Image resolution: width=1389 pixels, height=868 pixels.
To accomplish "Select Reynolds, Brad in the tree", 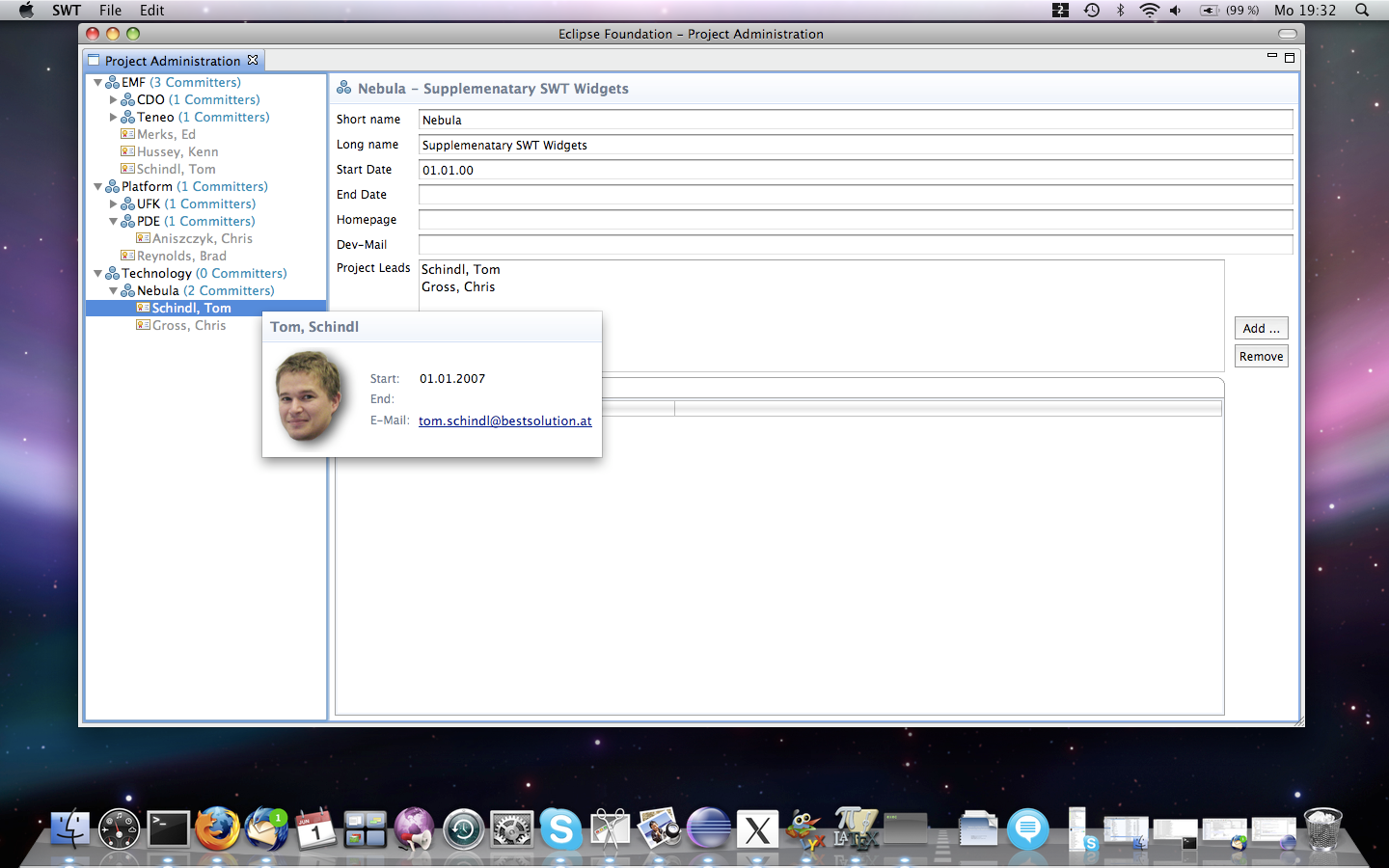I will click(181, 256).
